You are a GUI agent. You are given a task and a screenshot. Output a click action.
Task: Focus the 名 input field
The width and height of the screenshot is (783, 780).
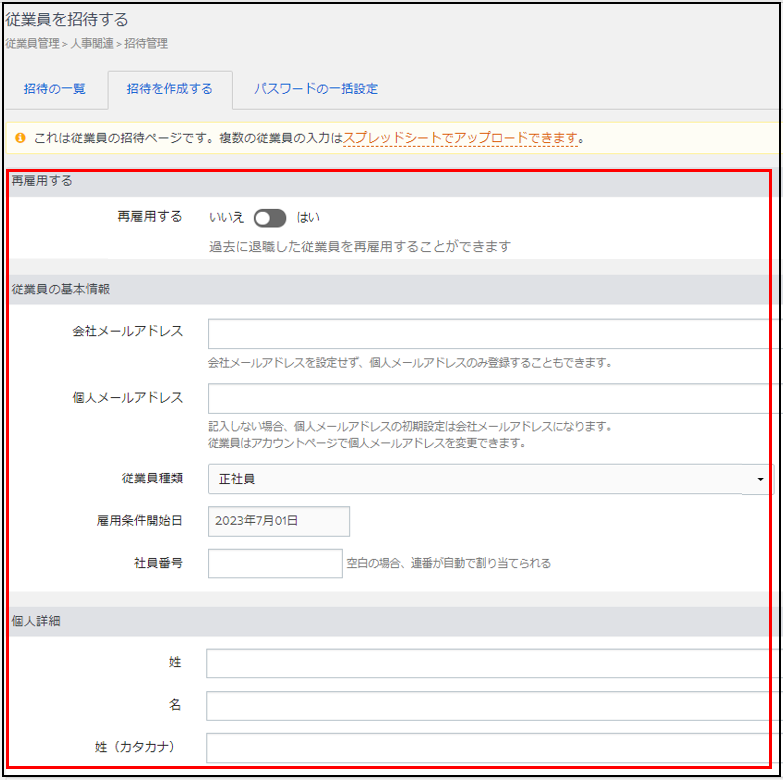490,706
